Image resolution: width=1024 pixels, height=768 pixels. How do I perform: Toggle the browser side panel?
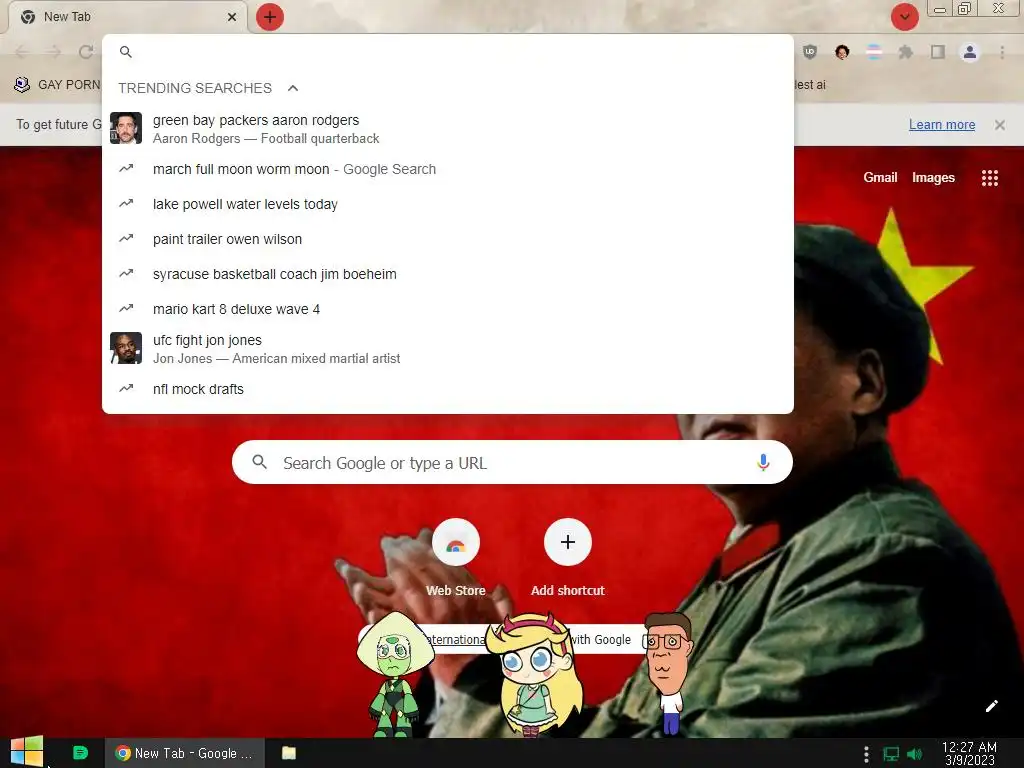938,52
